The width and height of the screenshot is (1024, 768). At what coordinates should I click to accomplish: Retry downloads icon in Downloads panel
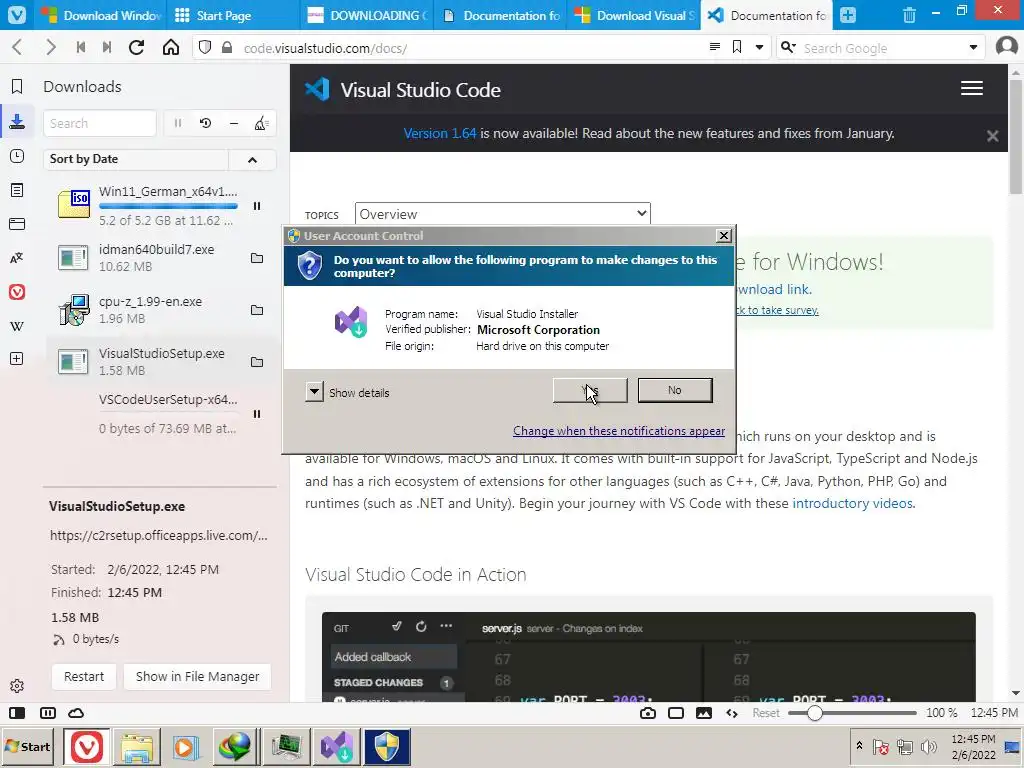pos(206,123)
